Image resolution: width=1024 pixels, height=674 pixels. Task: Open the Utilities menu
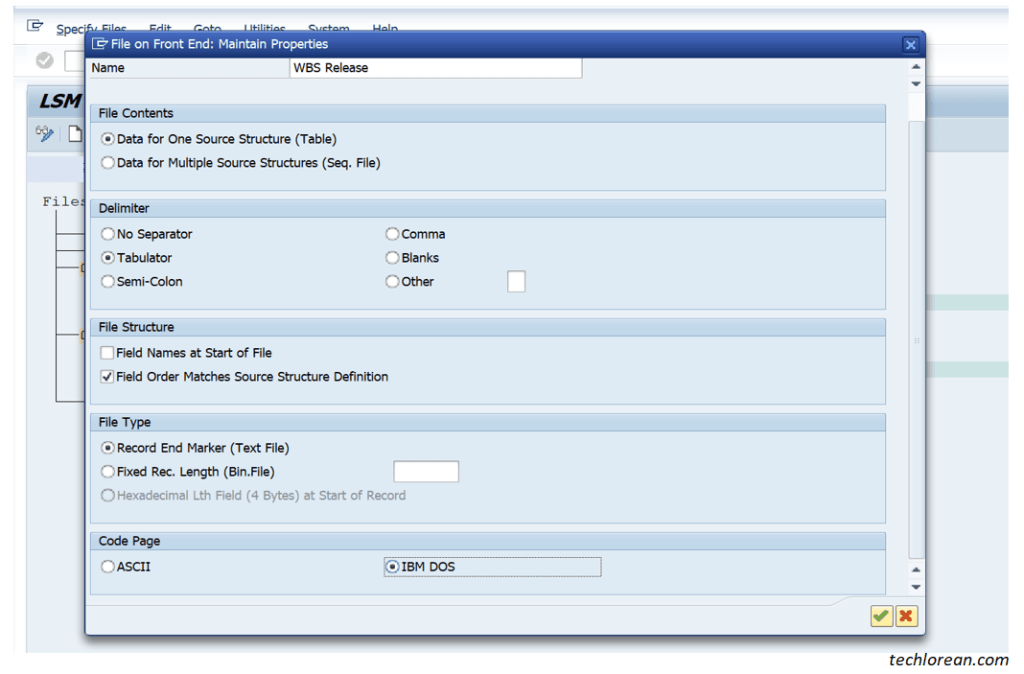coord(262,28)
